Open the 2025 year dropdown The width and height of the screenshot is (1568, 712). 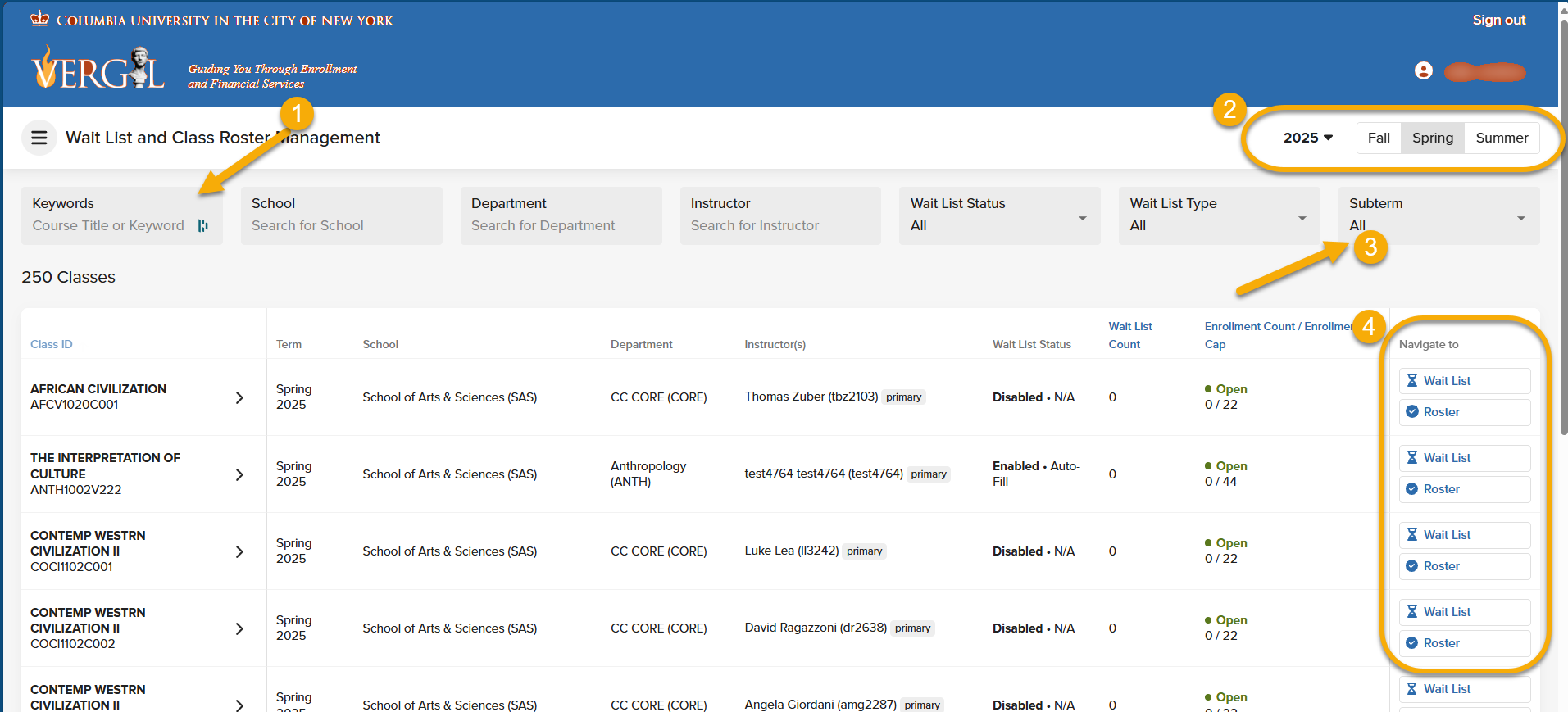click(x=1307, y=138)
